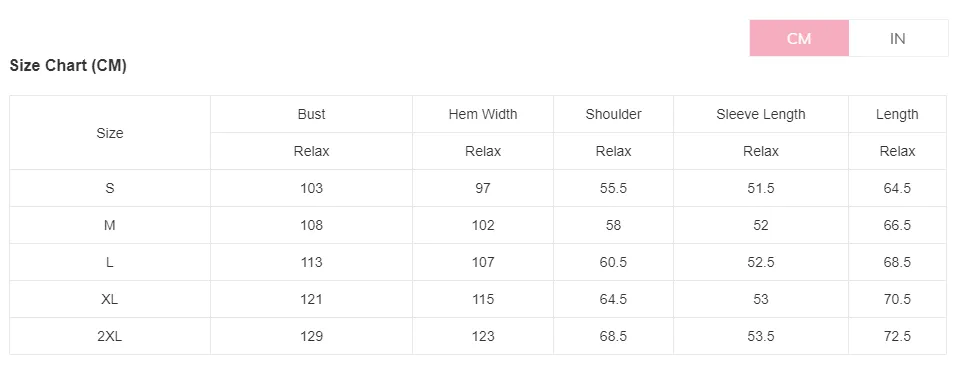
Task: Click bust value 129 for 2XL
Action: [311, 336]
